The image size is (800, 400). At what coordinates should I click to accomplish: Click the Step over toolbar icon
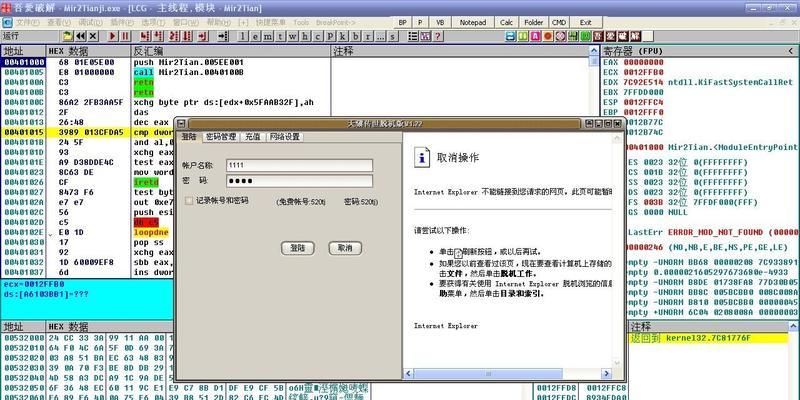158,36
